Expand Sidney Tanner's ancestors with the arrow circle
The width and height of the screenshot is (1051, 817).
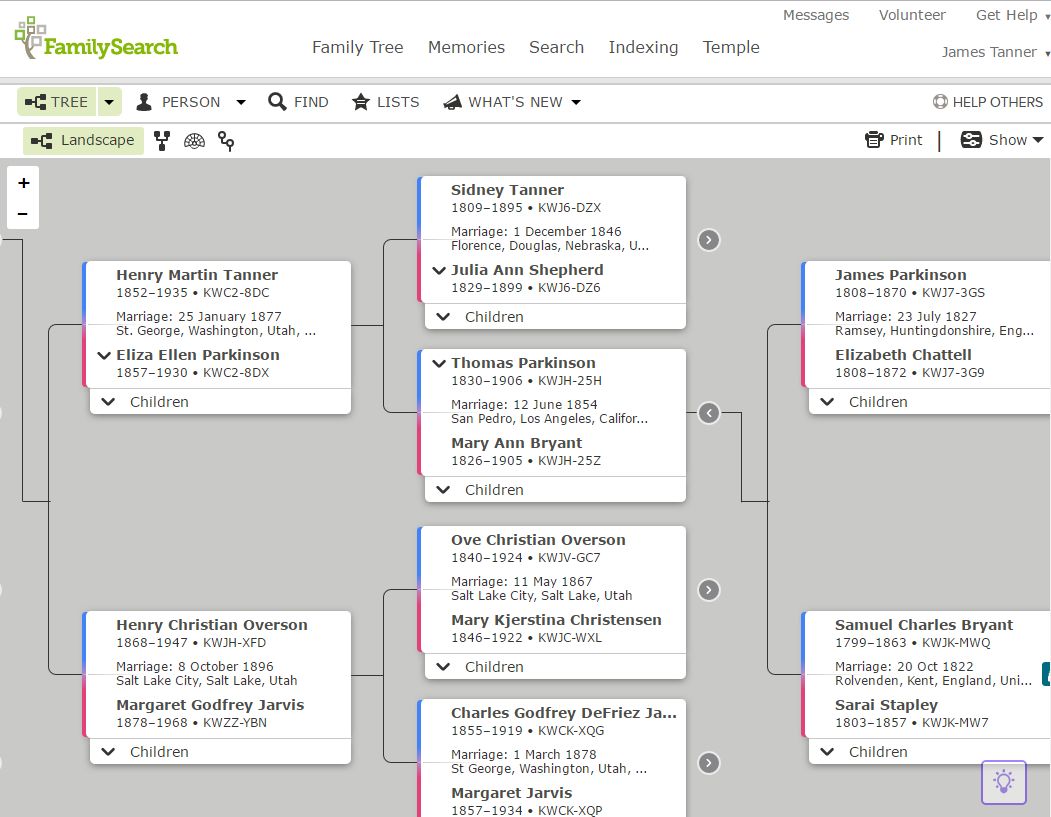[708, 240]
